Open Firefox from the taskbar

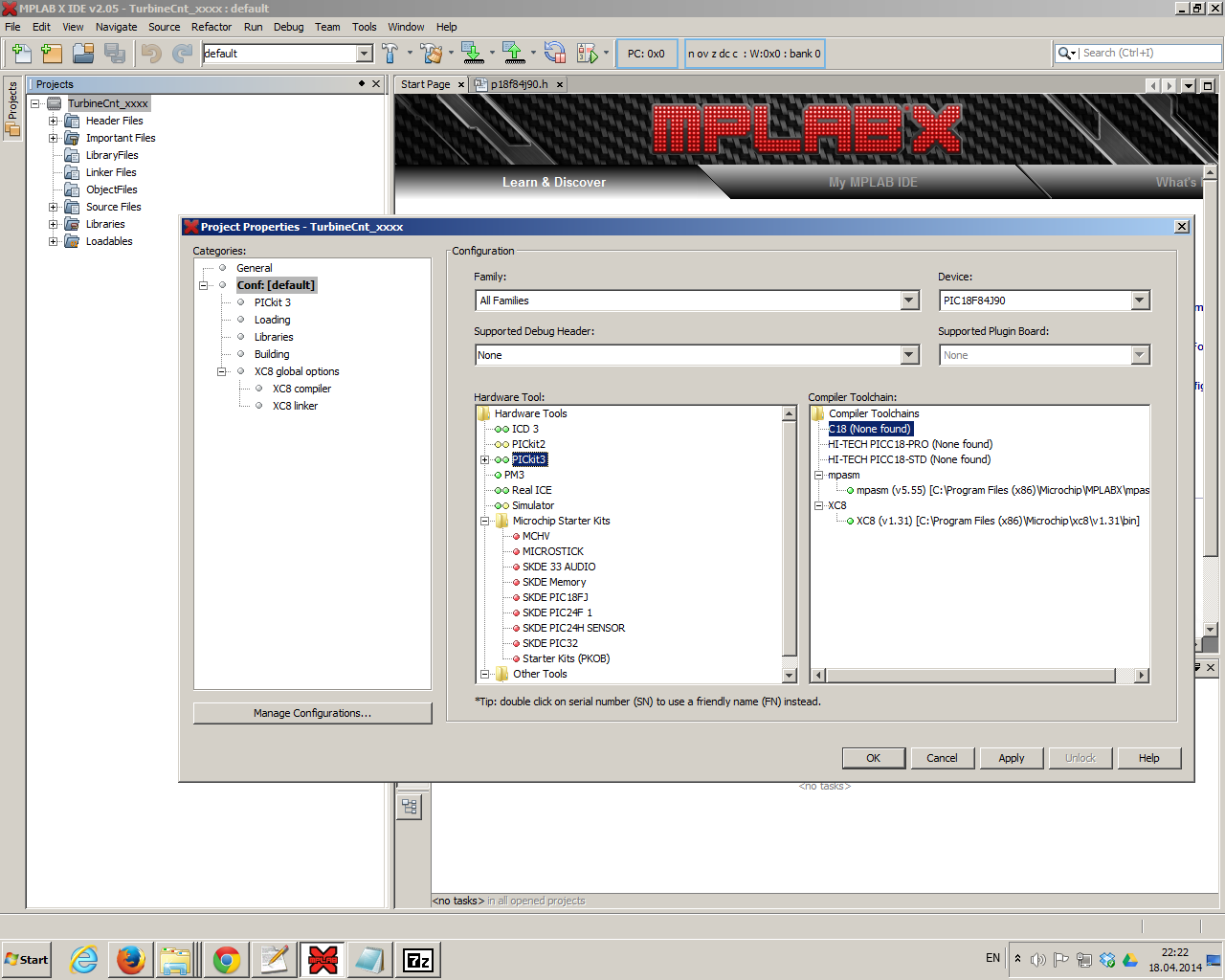[131, 959]
